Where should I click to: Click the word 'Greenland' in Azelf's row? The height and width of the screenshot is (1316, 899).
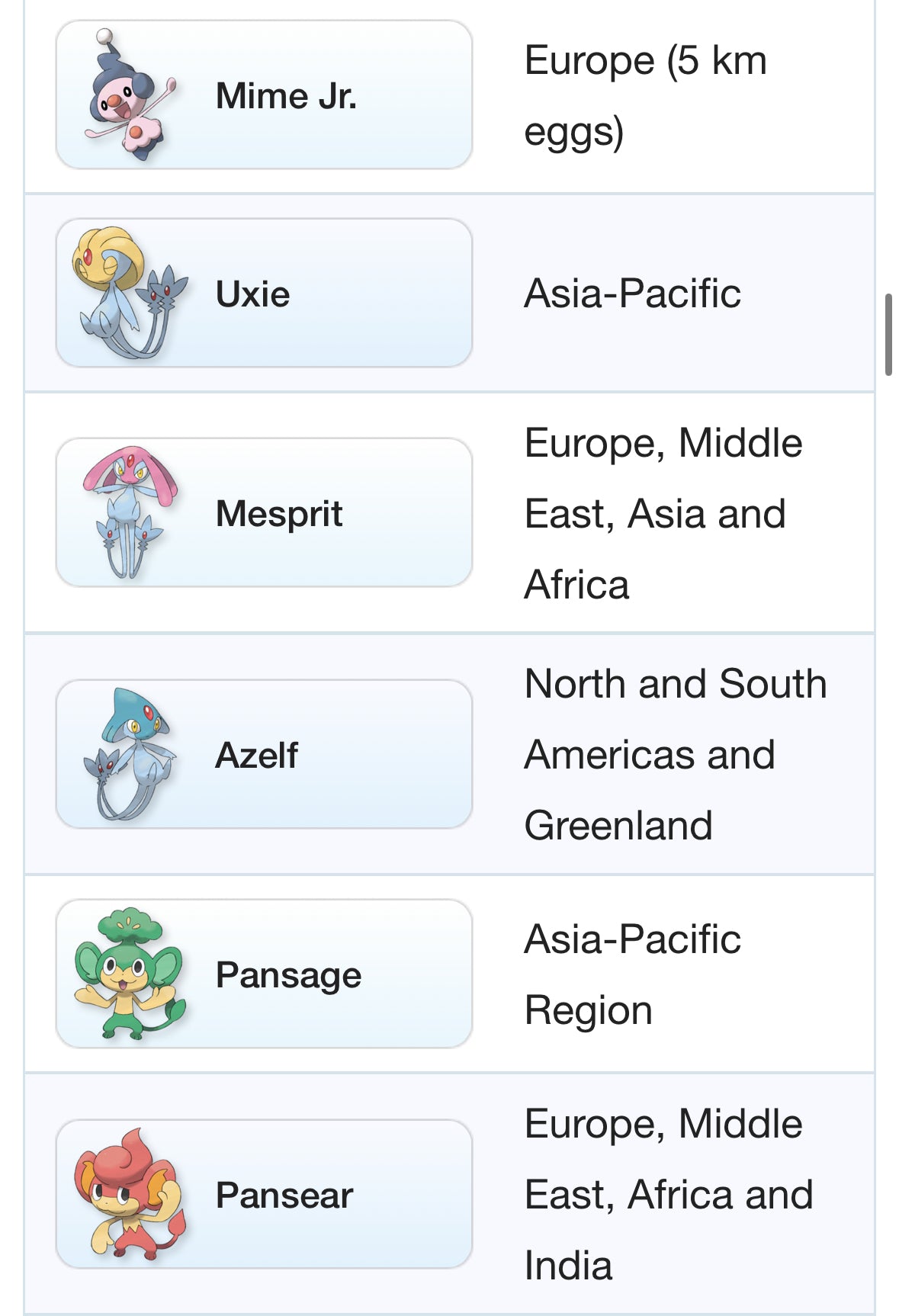coord(618,826)
